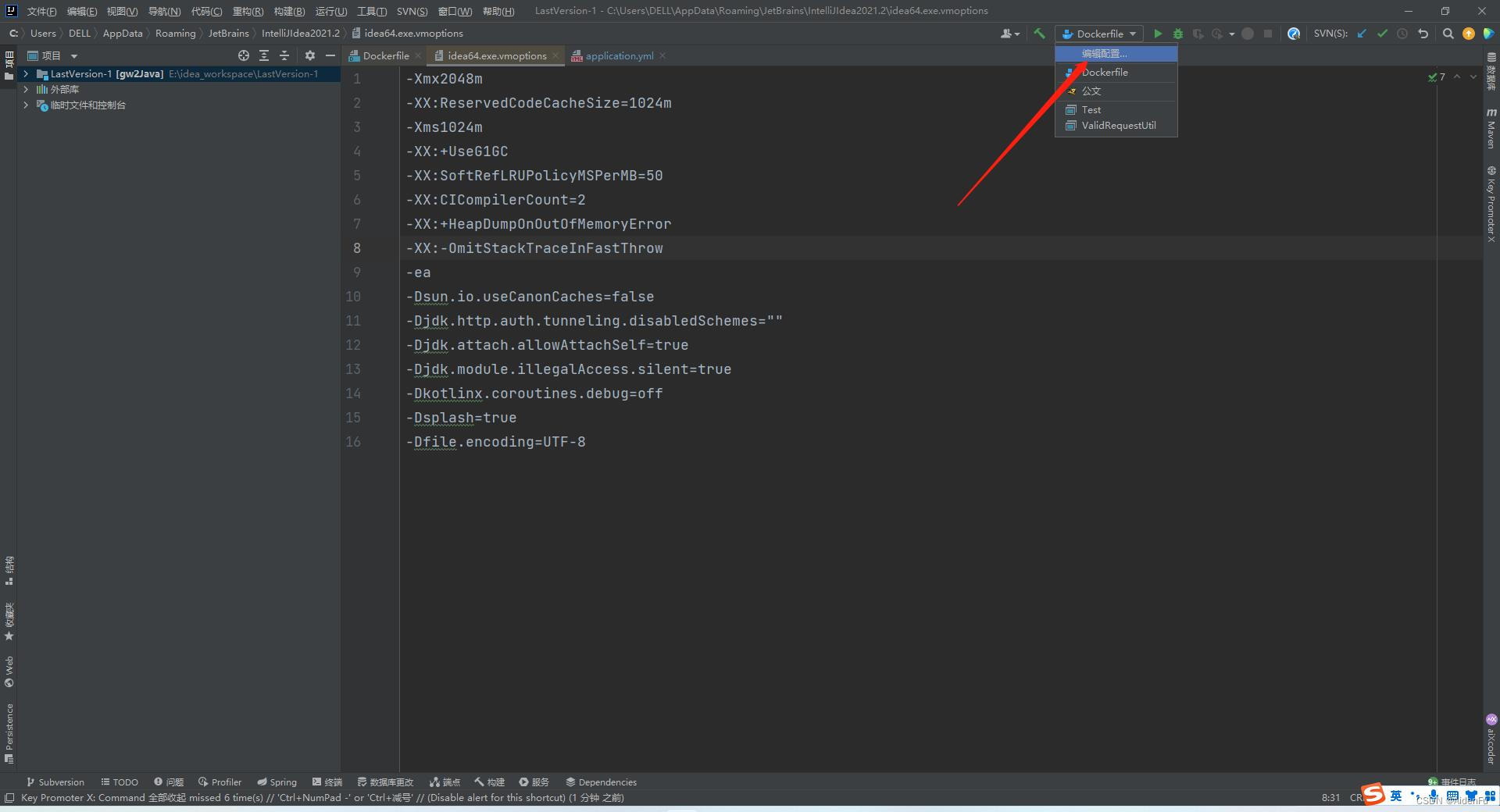Expand the LastVersion-1 project tree node
Screen dimensions: 1500x812
click(26, 73)
